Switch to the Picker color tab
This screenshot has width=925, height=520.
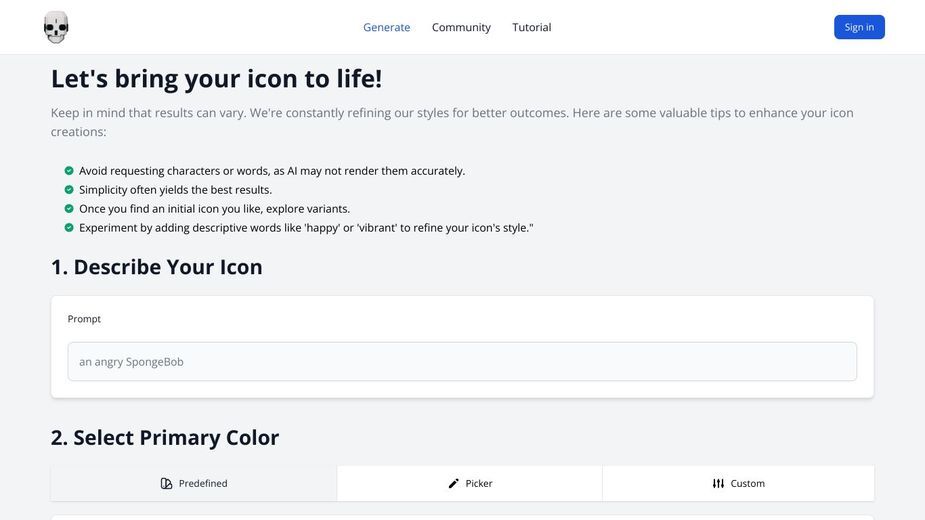point(470,483)
